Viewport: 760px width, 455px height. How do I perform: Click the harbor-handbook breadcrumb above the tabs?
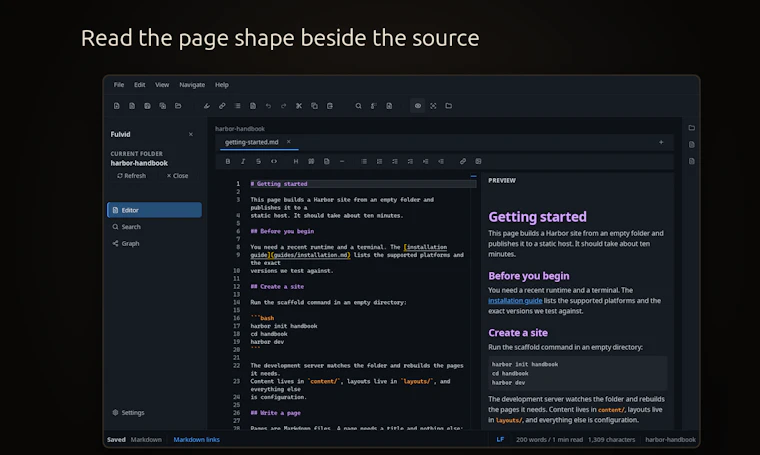240,128
